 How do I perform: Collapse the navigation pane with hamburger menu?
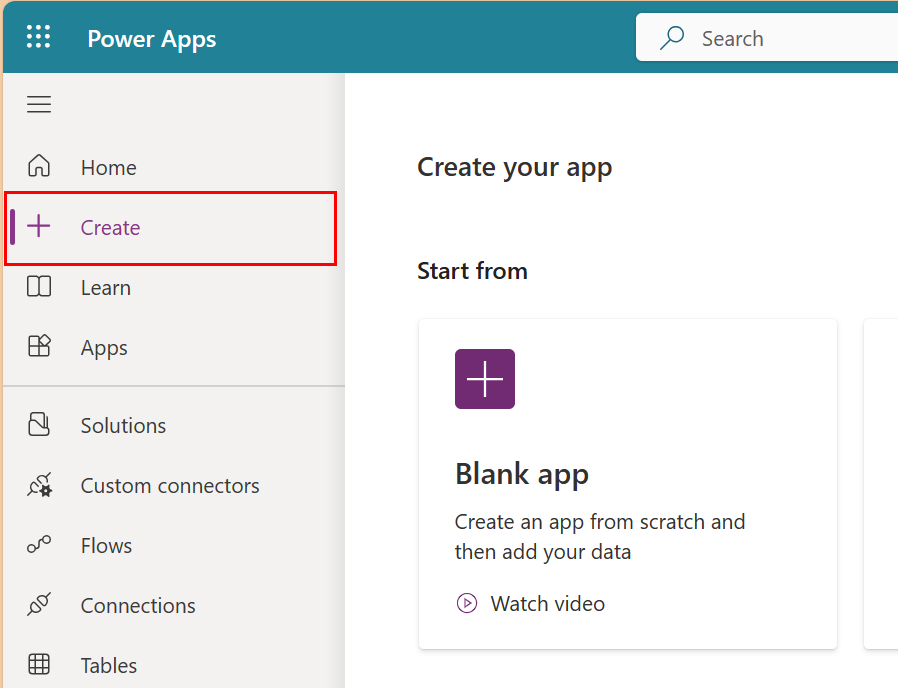pos(38,104)
